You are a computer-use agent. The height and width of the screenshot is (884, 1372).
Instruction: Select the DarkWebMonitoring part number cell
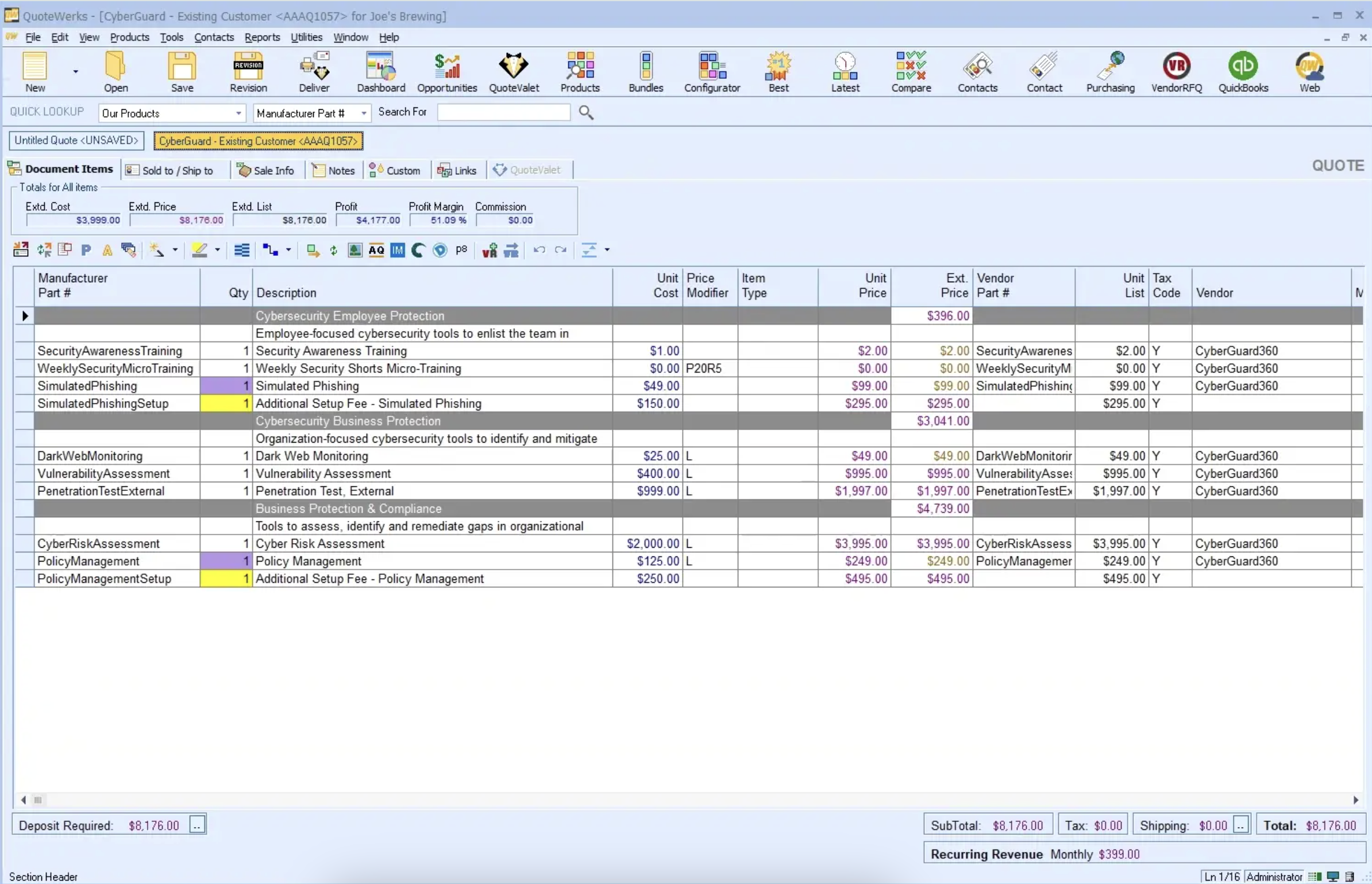tap(117, 456)
